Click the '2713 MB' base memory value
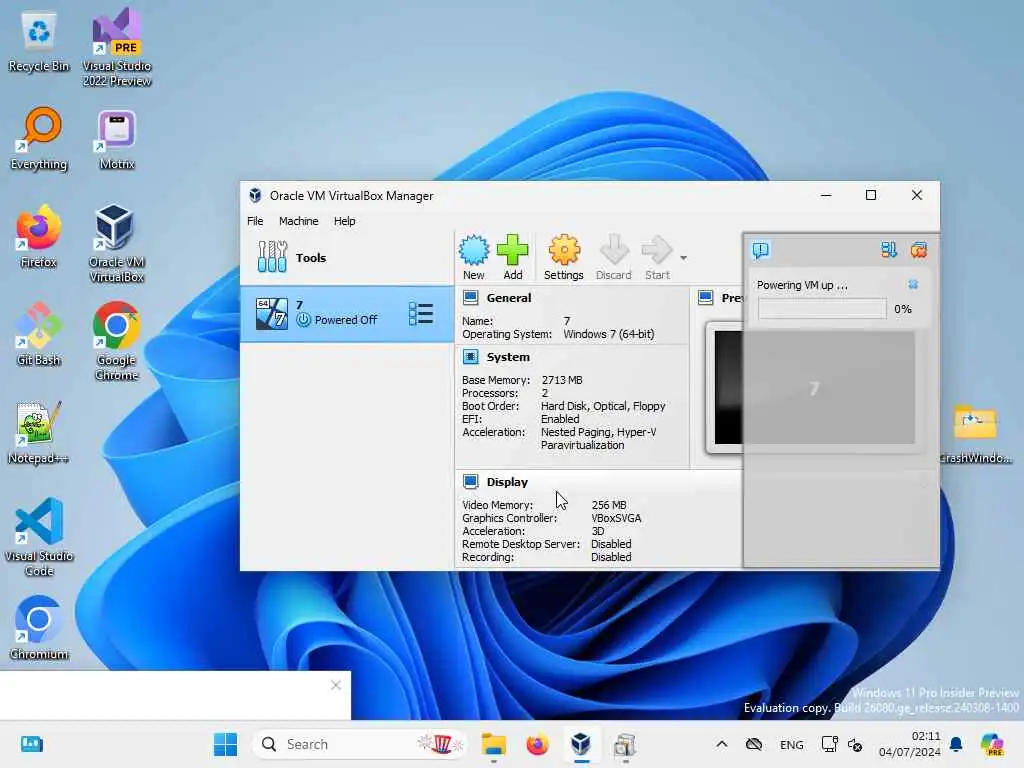Viewport: 1024px width, 768px height. tap(562, 380)
